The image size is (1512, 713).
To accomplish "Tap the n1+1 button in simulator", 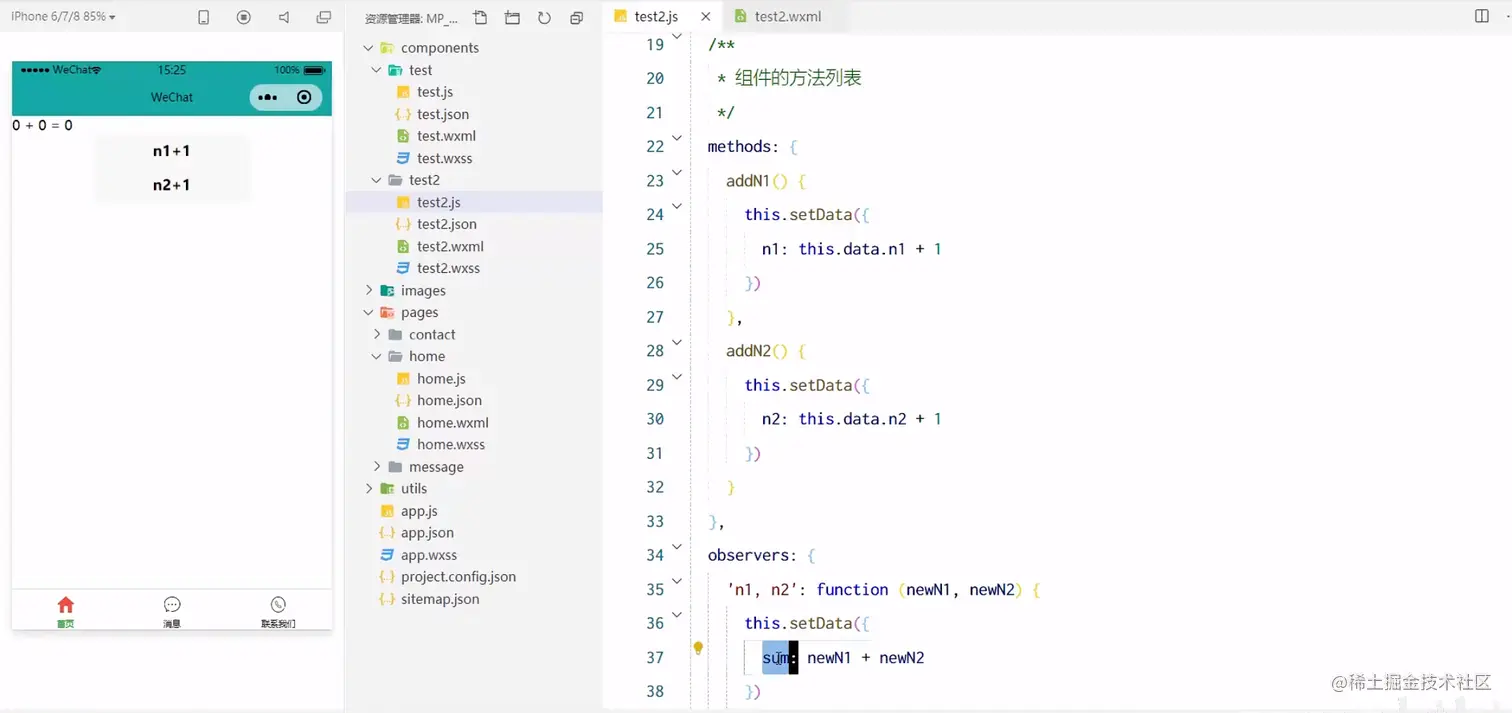I will (x=172, y=151).
